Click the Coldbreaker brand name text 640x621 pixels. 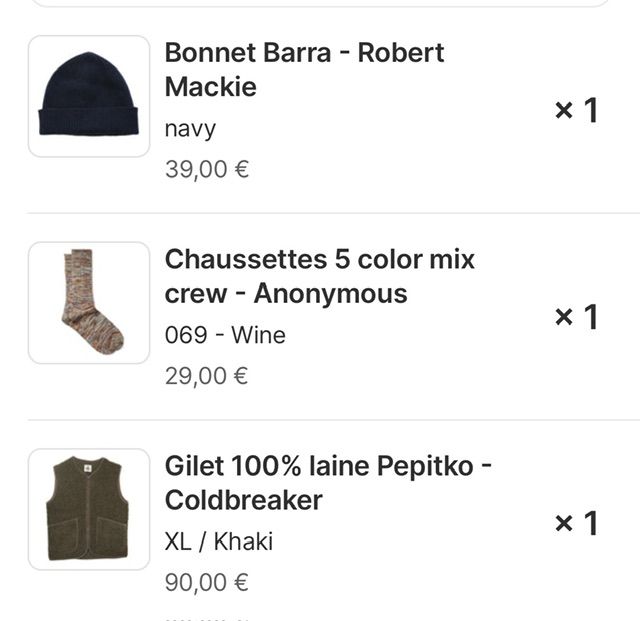pos(243,500)
